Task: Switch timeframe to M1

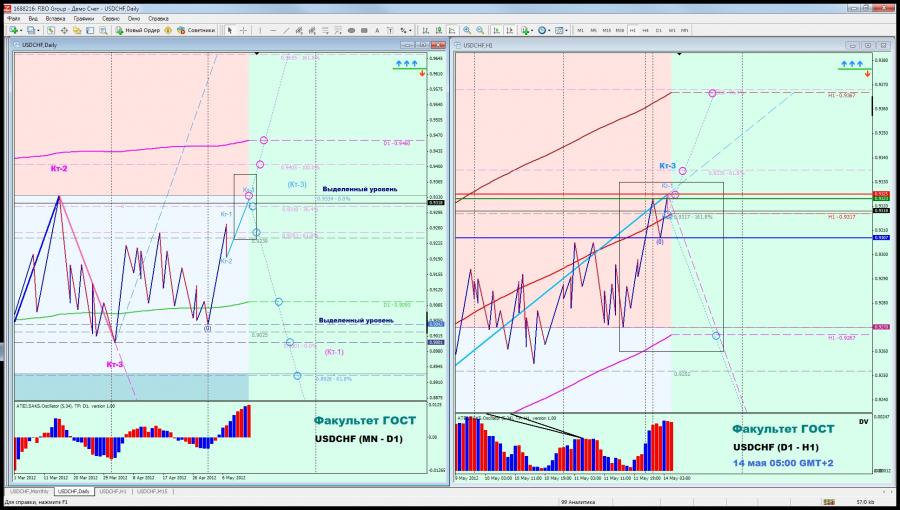Action: coord(580,30)
